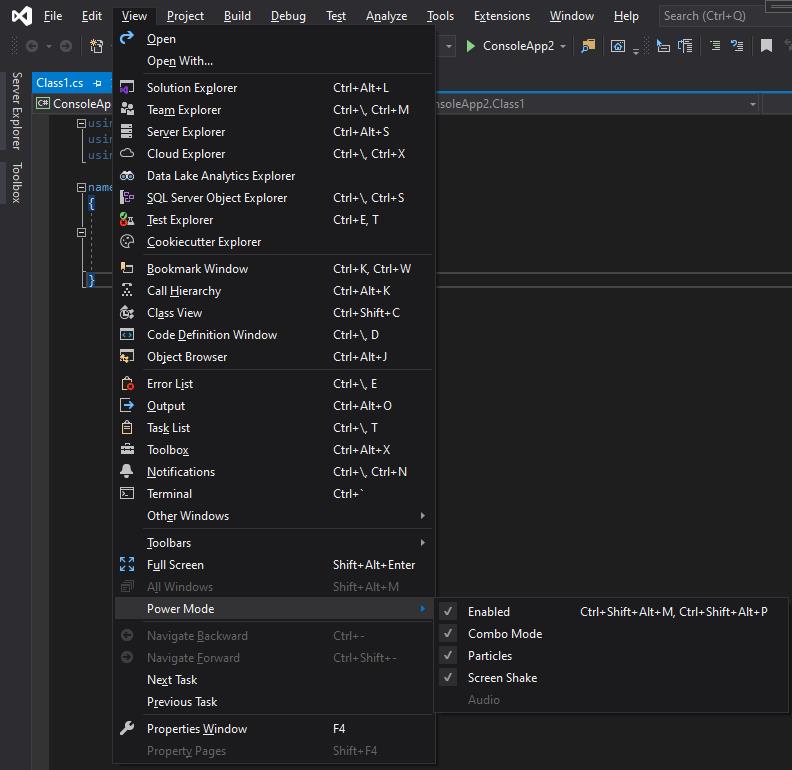Toggle the Particles option
This screenshot has height=770, width=792.
click(x=490, y=656)
